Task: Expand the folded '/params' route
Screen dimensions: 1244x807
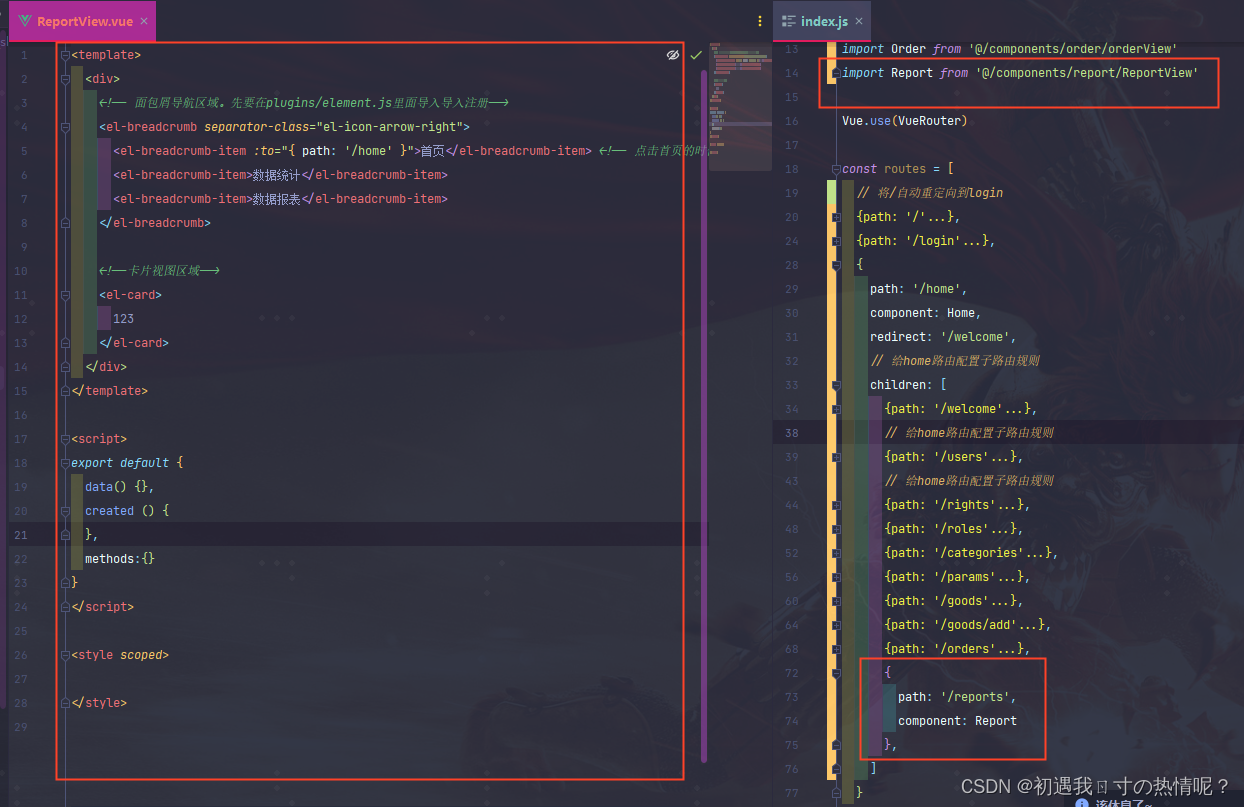Action: tap(836, 577)
